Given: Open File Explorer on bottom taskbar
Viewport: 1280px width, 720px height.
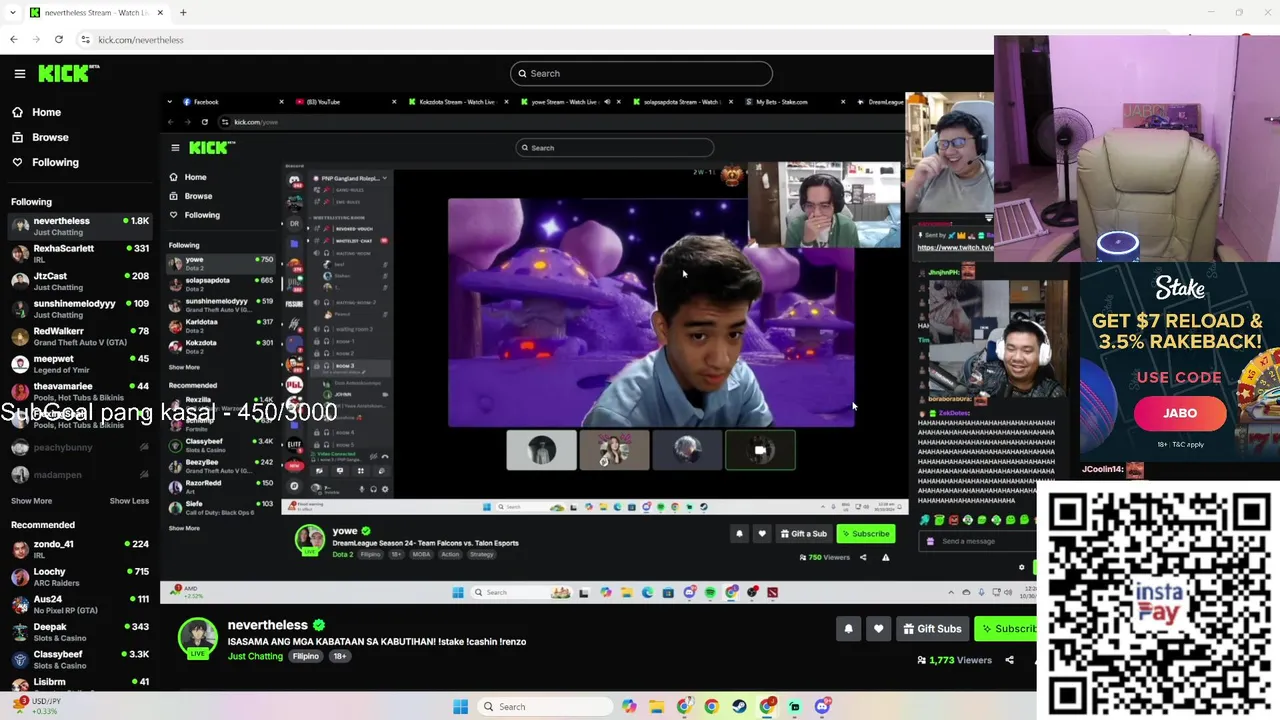Looking at the screenshot, I should tap(657, 706).
